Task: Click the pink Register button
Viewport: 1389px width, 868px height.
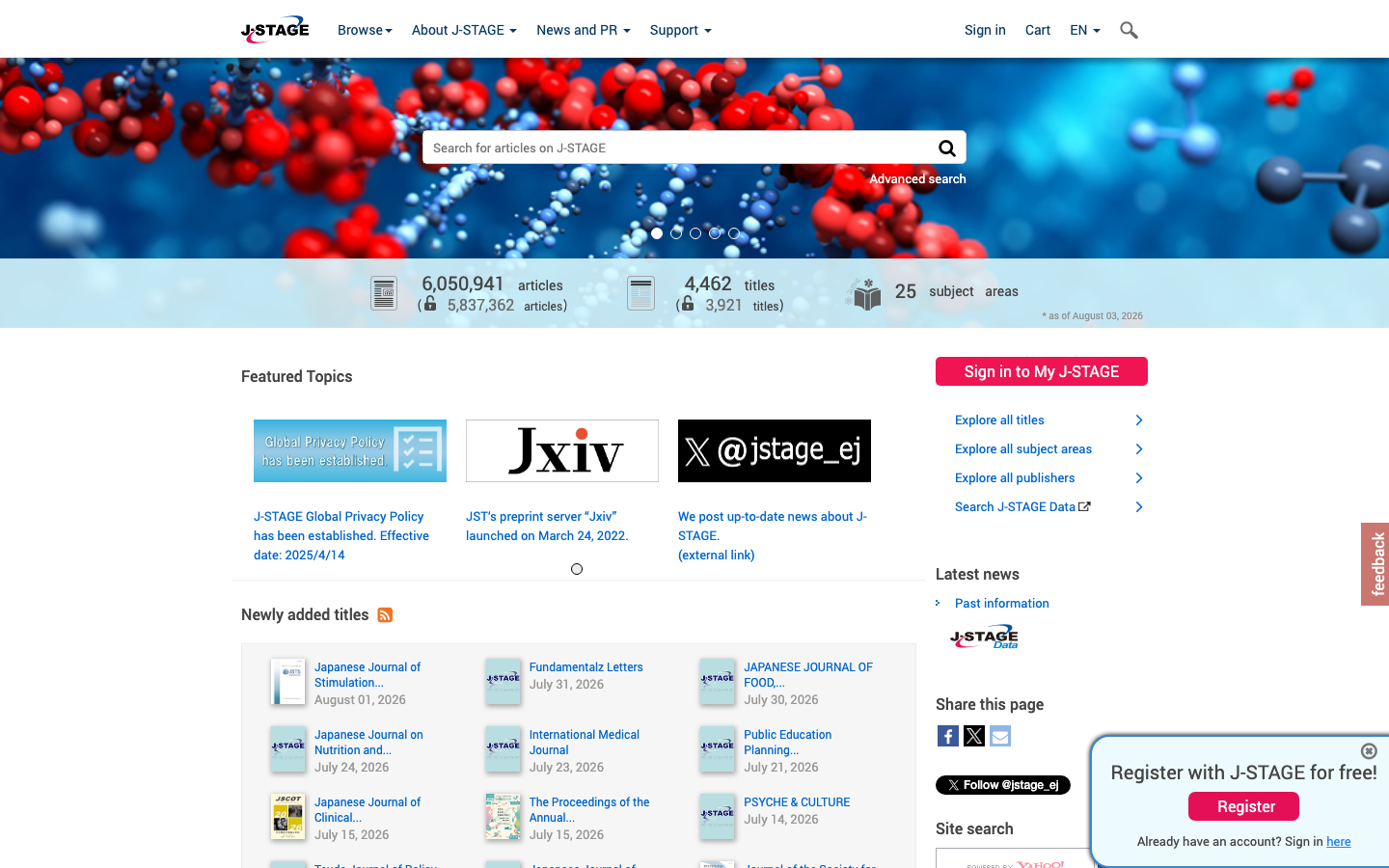Action: click(x=1243, y=806)
